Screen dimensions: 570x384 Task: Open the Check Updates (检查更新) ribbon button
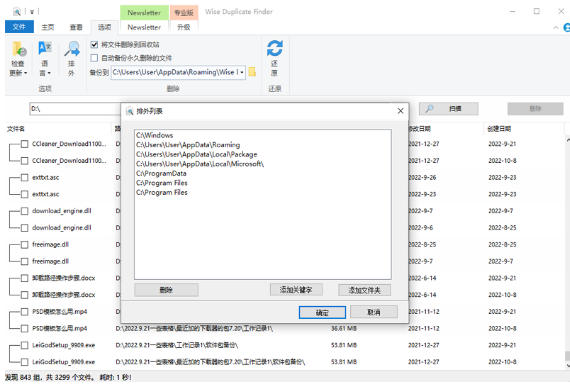click(x=18, y=59)
